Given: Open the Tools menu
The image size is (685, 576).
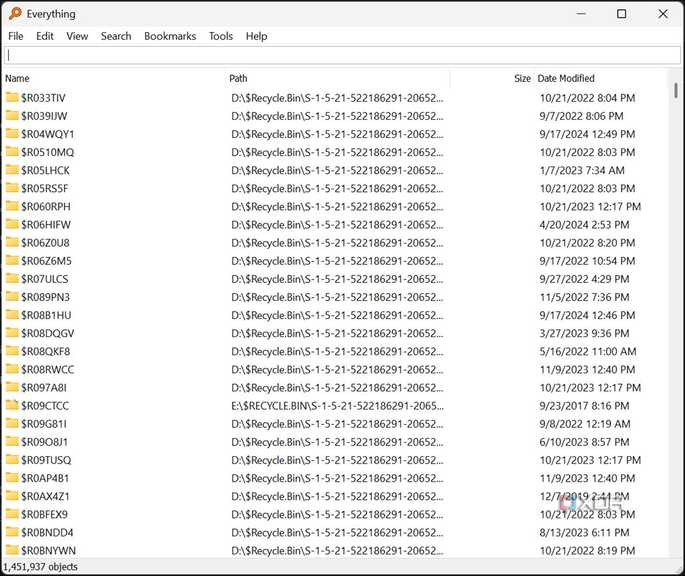Looking at the screenshot, I should [x=221, y=36].
